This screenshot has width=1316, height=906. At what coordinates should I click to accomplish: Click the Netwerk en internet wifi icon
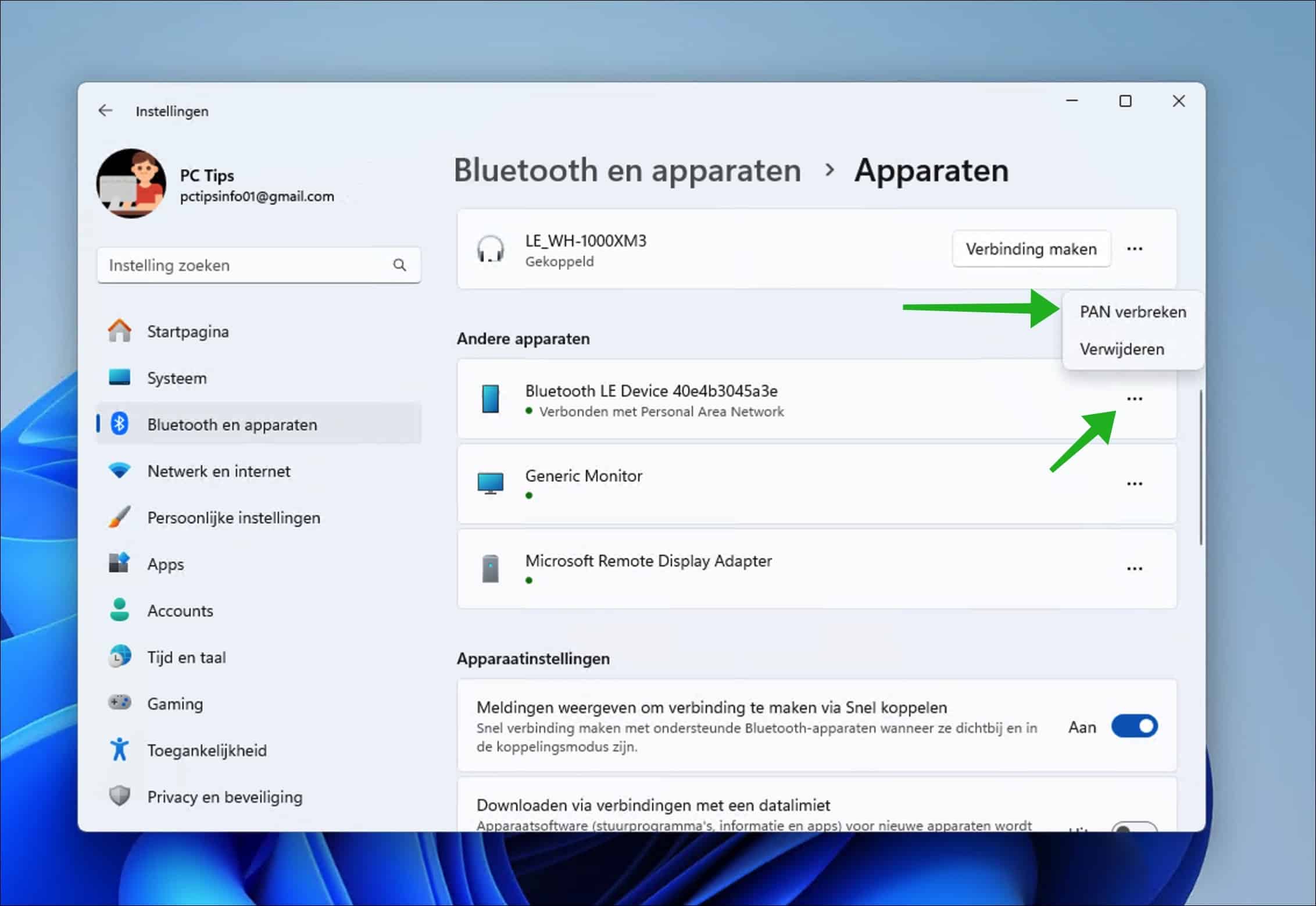pyautogui.click(x=120, y=470)
